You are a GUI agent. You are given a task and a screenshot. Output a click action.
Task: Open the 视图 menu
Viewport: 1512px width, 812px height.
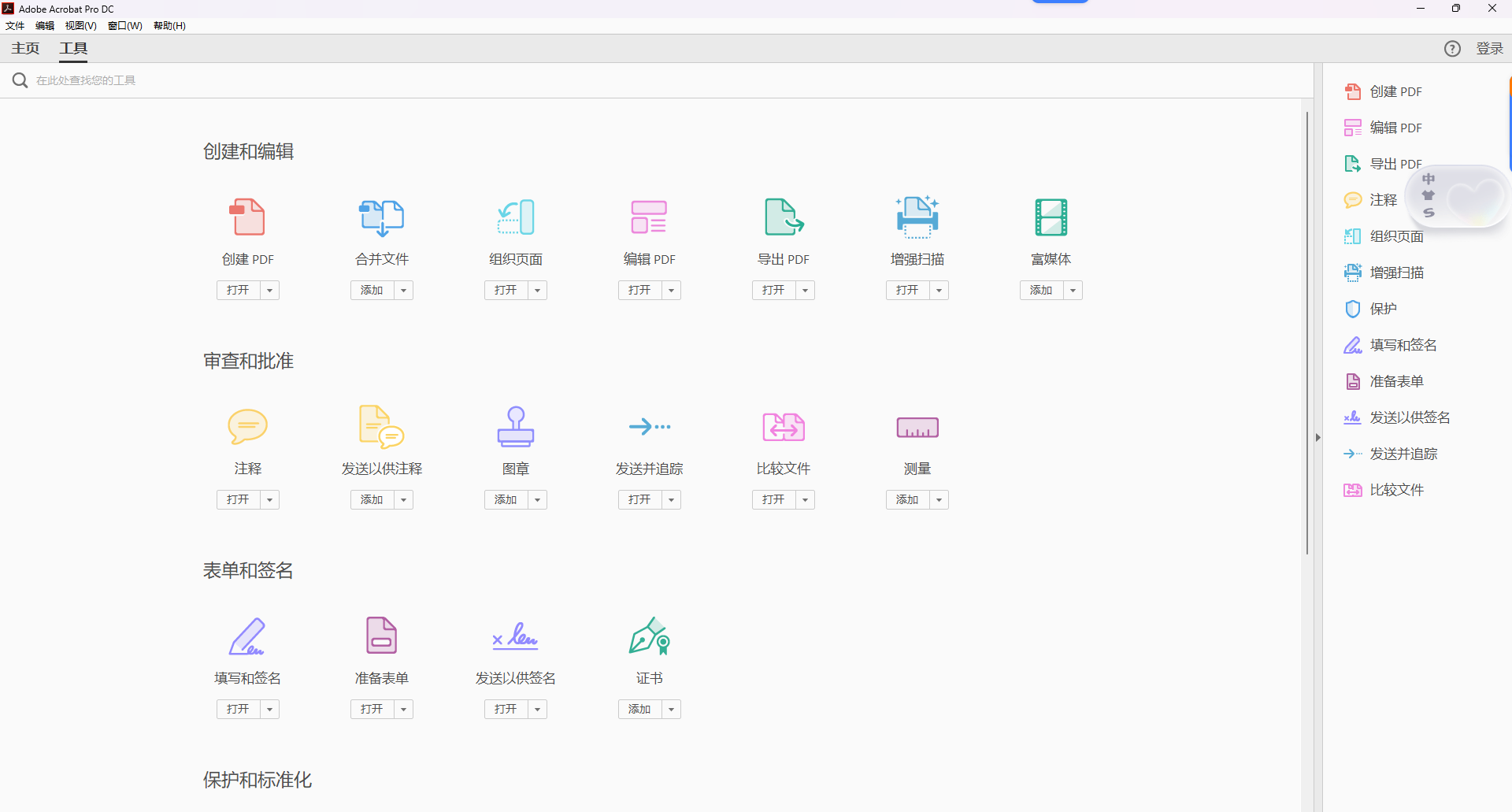click(x=80, y=25)
